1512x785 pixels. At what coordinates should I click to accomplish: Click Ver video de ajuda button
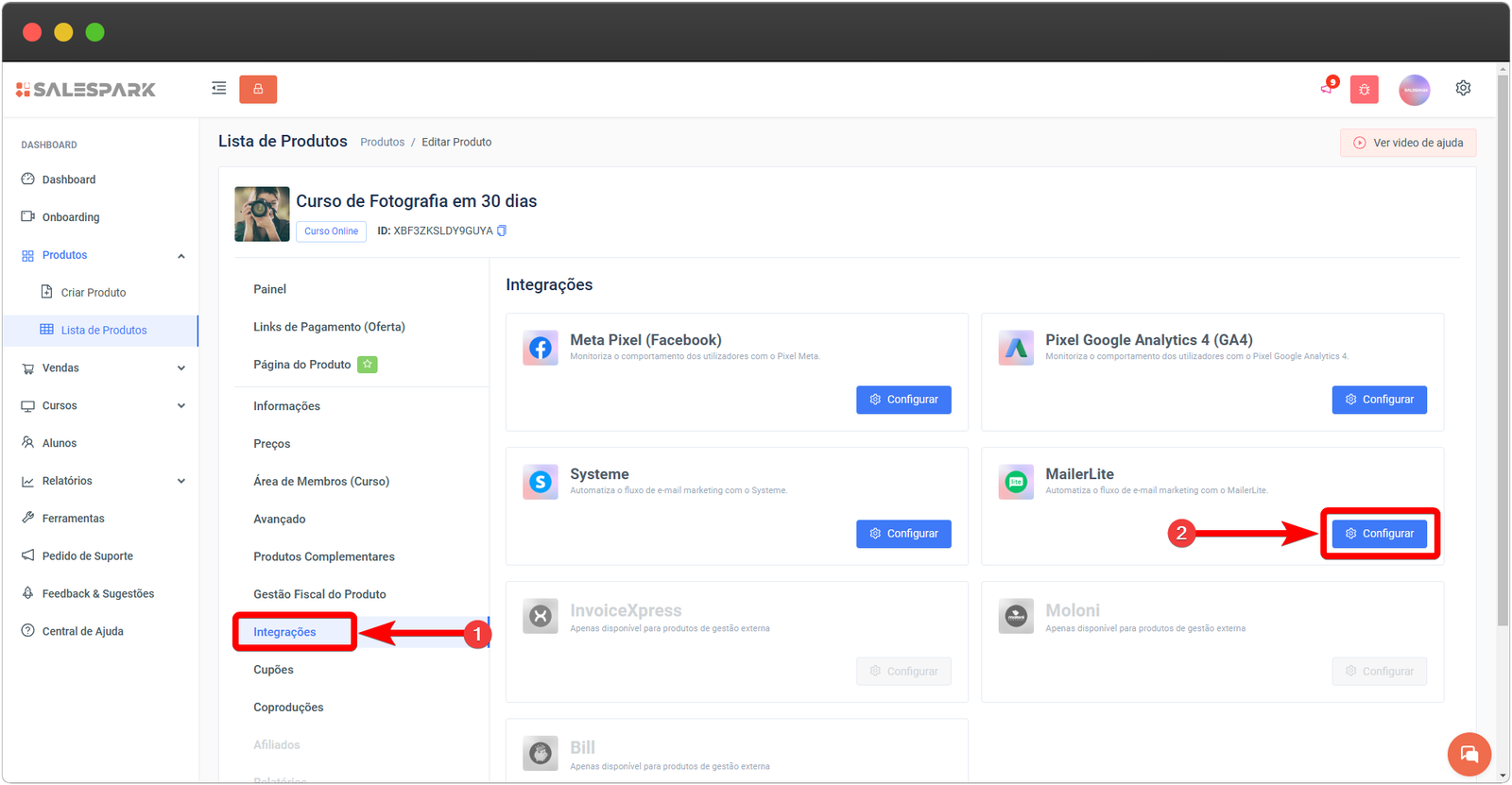(x=1407, y=143)
